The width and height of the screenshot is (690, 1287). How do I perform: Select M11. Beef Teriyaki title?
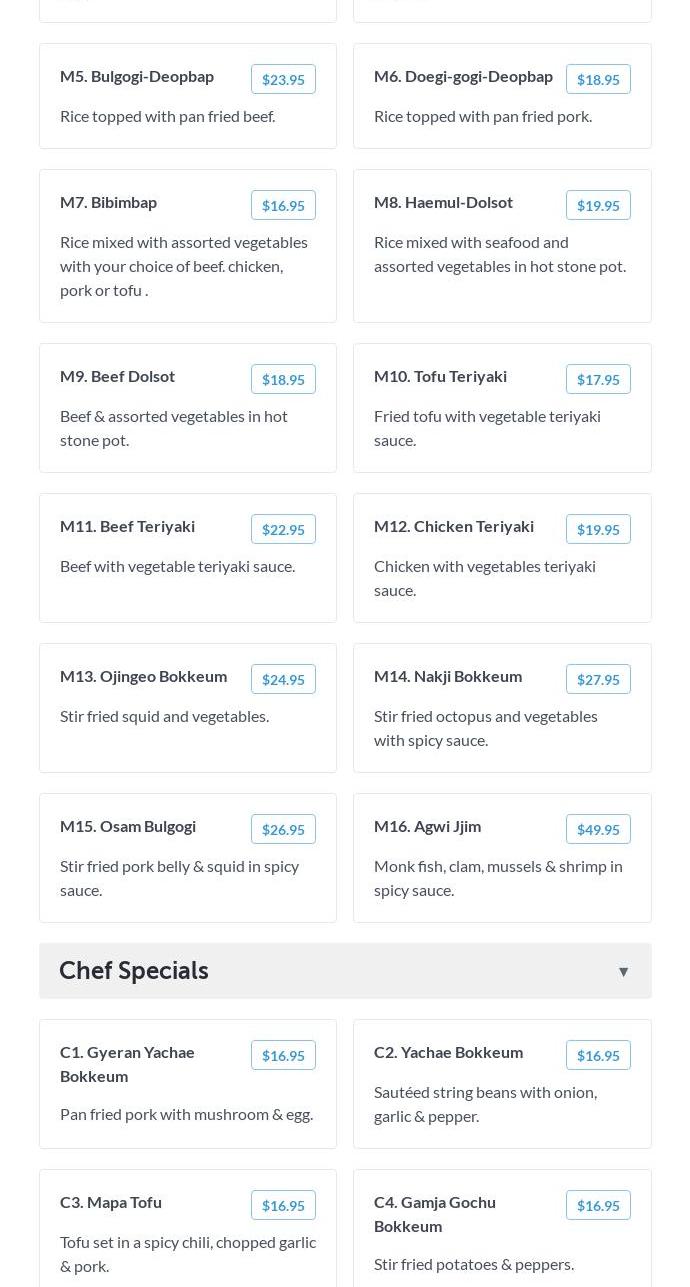pyautogui.click(x=128, y=526)
